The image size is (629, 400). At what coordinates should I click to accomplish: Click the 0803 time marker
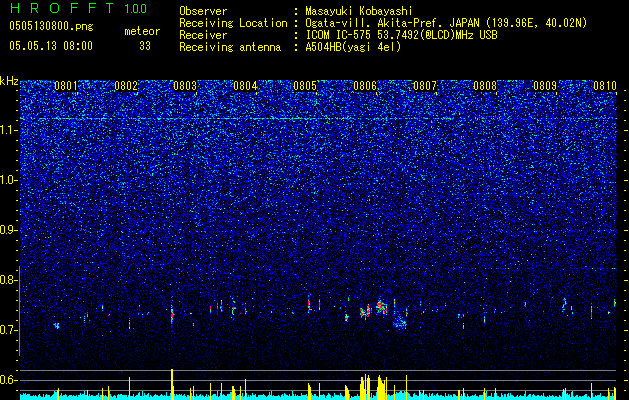tap(185, 86)
